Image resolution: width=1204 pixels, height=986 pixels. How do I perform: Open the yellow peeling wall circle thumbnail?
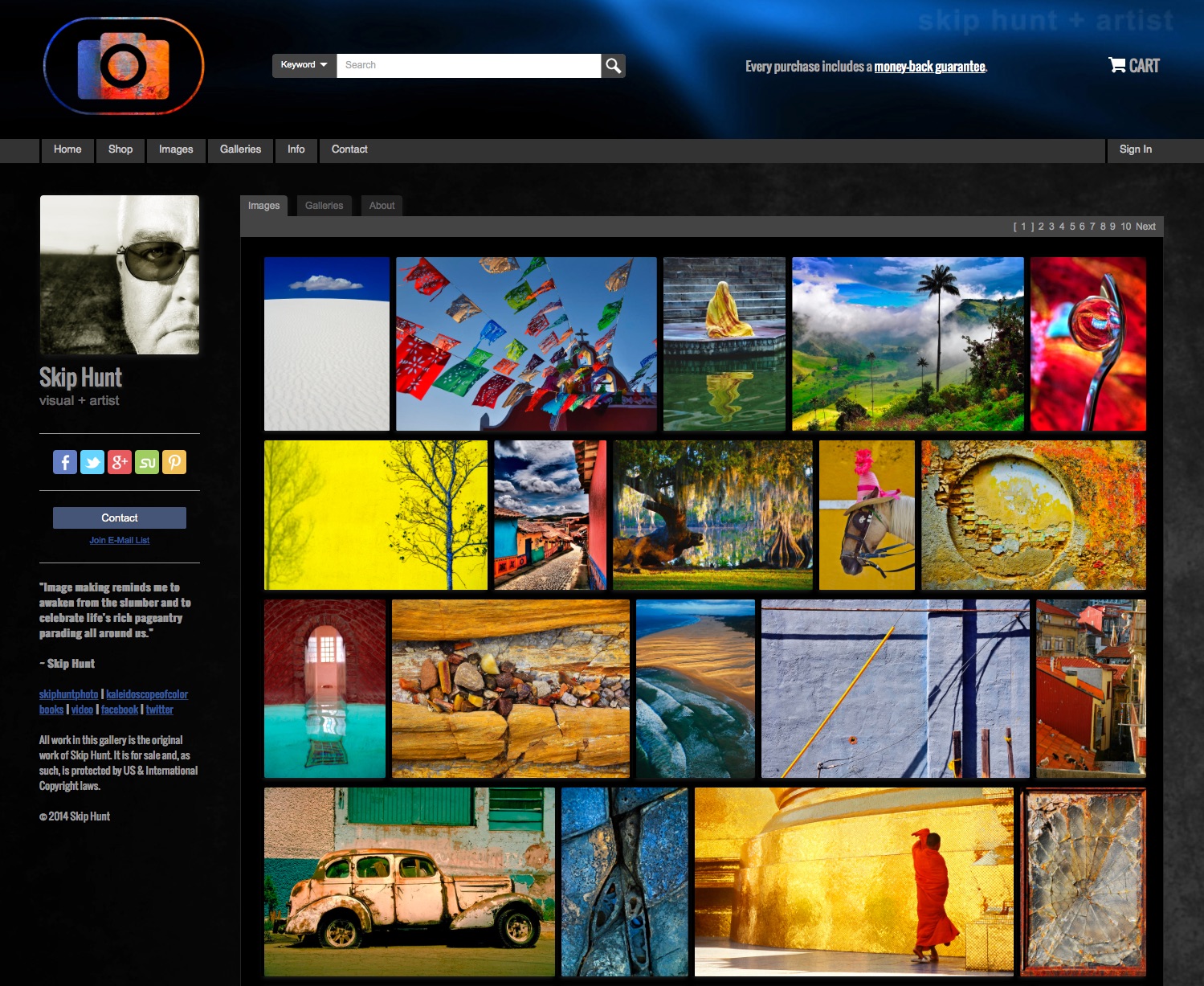(x=1034, y=515)
